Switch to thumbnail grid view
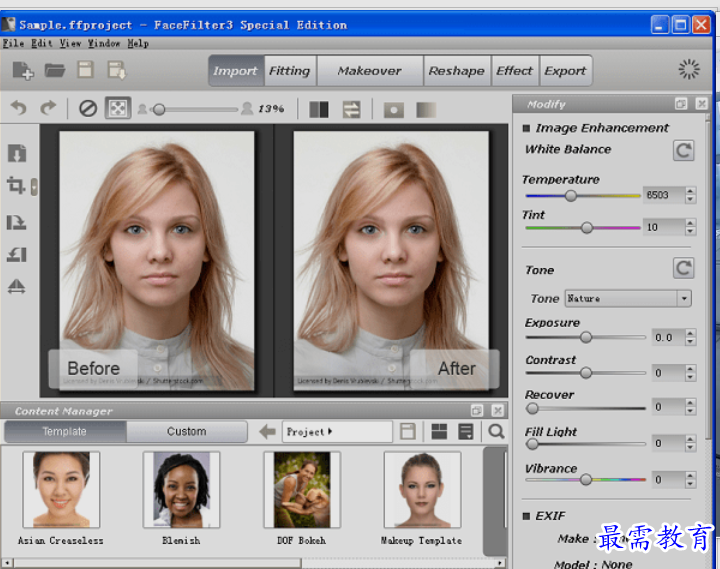Image resolution: width=720 pixels, height=569 pixels. click(439, 432)
